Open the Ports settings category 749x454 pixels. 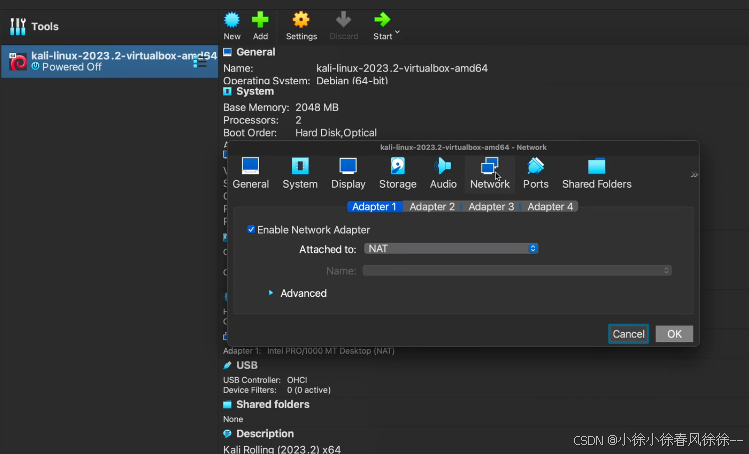pyautogui.click(x=535, y=173)
